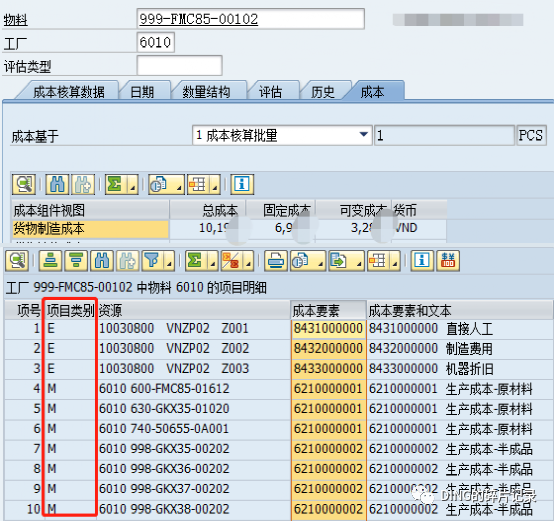Switch to 日期 tab

coord(142,92)
